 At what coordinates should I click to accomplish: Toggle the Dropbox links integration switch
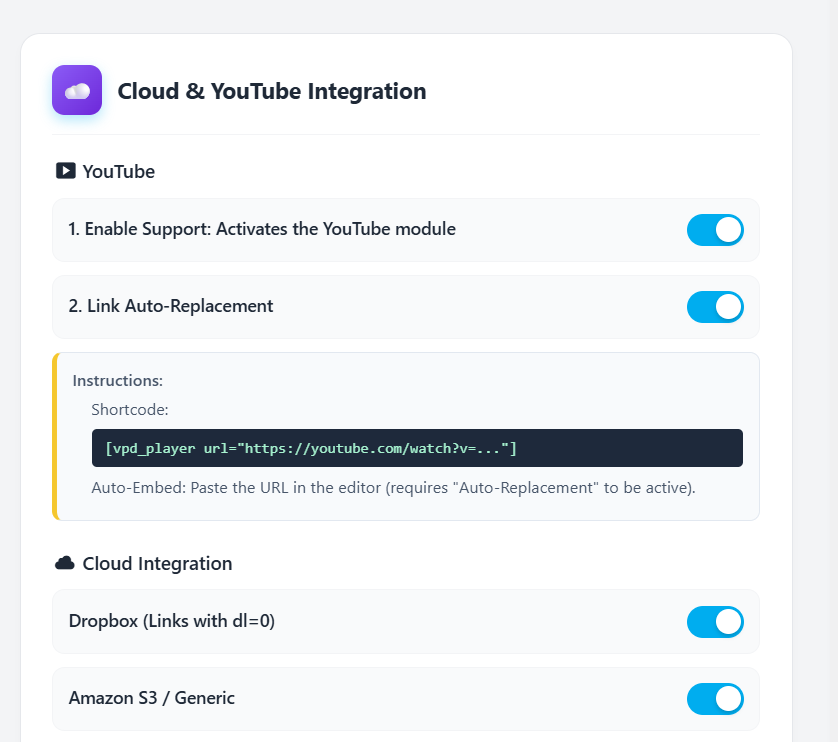(x=715, y=622)
